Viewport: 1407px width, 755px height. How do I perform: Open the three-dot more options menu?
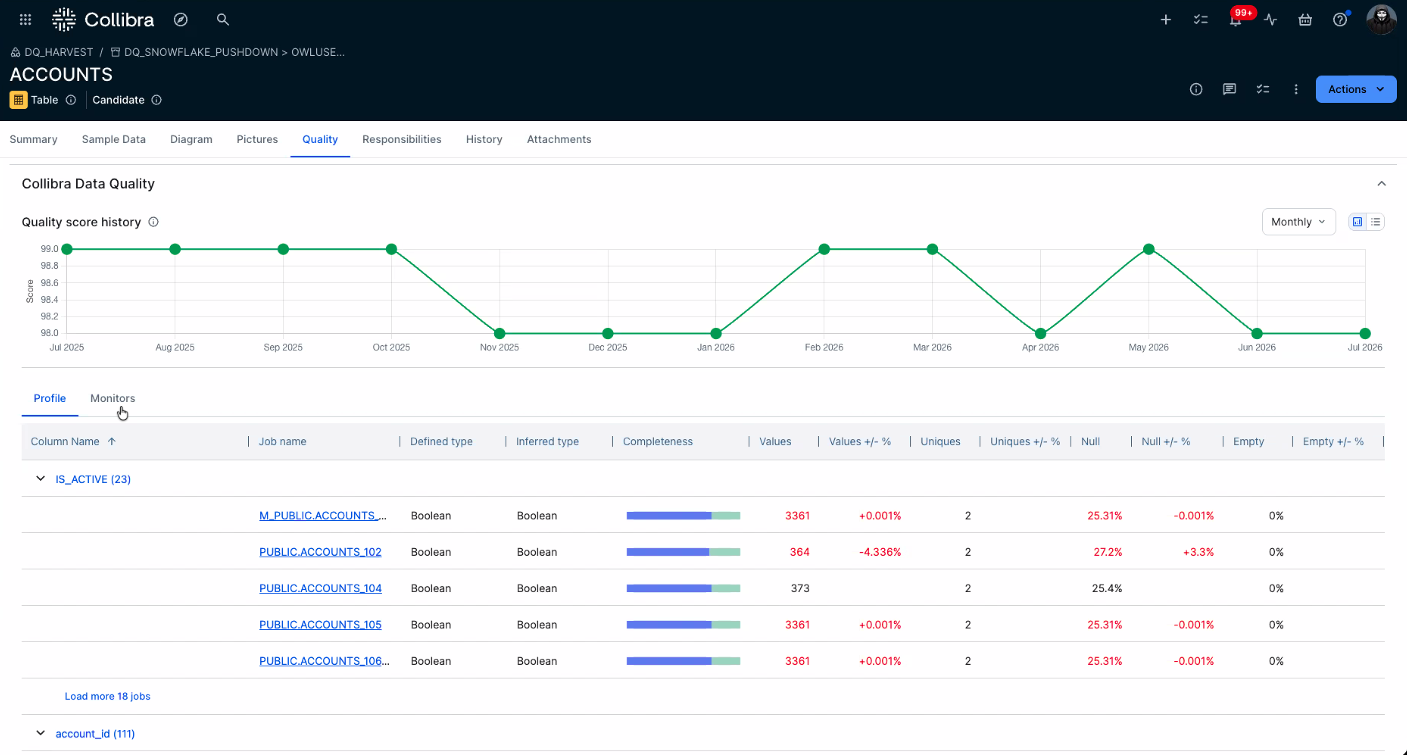[1296, 89]
